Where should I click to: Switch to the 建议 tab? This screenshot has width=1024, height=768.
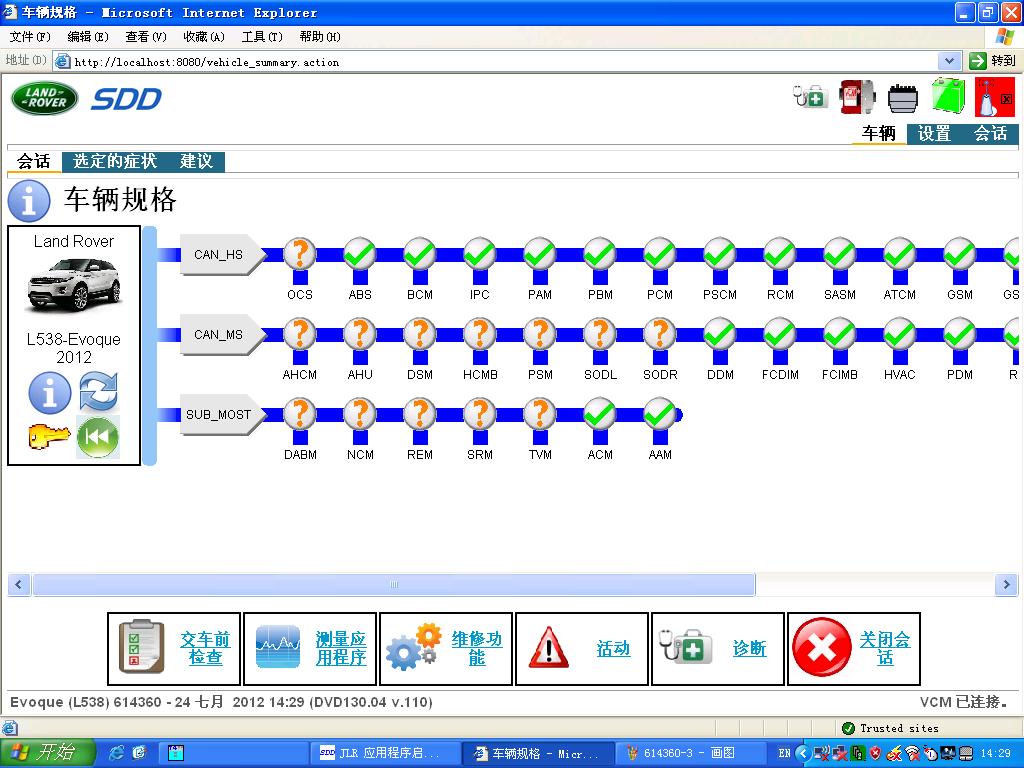(196, 161)
